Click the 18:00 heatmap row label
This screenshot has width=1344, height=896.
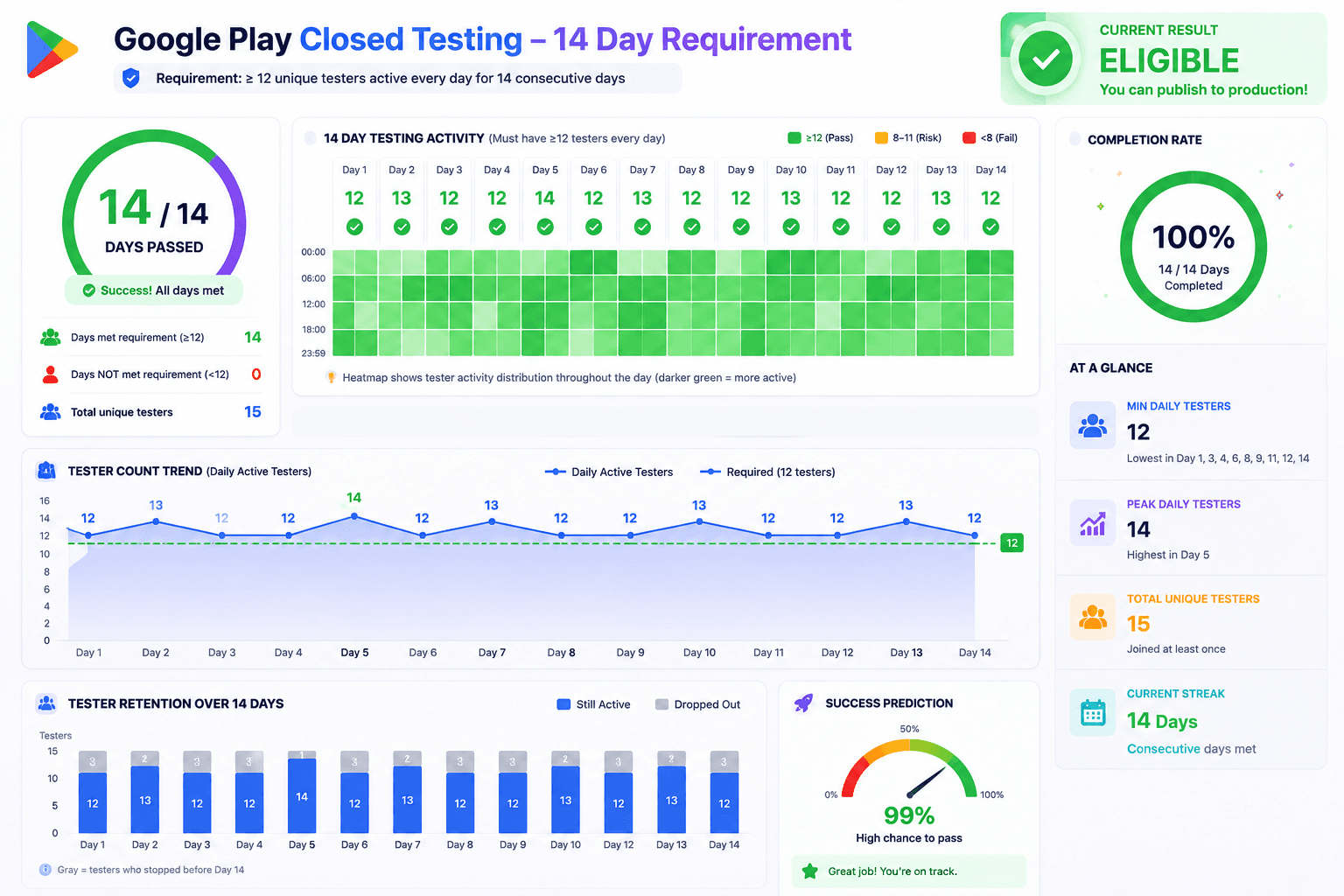tap(313, 330)
